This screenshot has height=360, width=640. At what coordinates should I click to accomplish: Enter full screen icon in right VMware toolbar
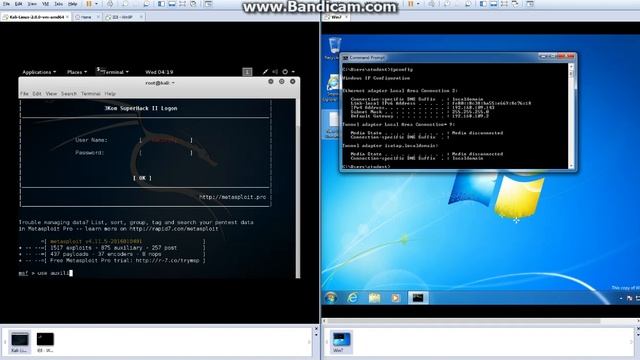[x=504, y=4]
